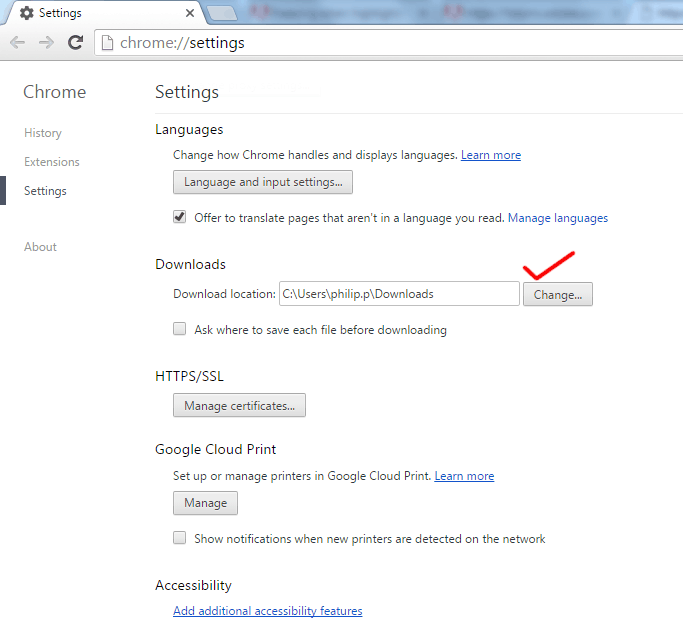Click the Download location path field

[399, 294]
